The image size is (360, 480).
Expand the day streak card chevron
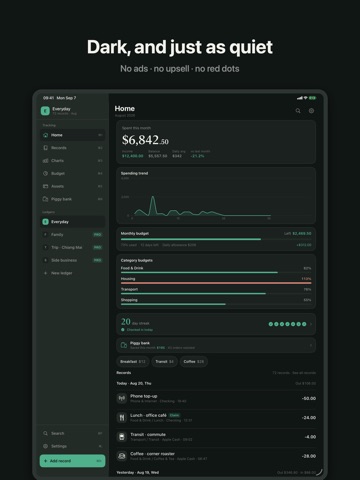(311, 324)
